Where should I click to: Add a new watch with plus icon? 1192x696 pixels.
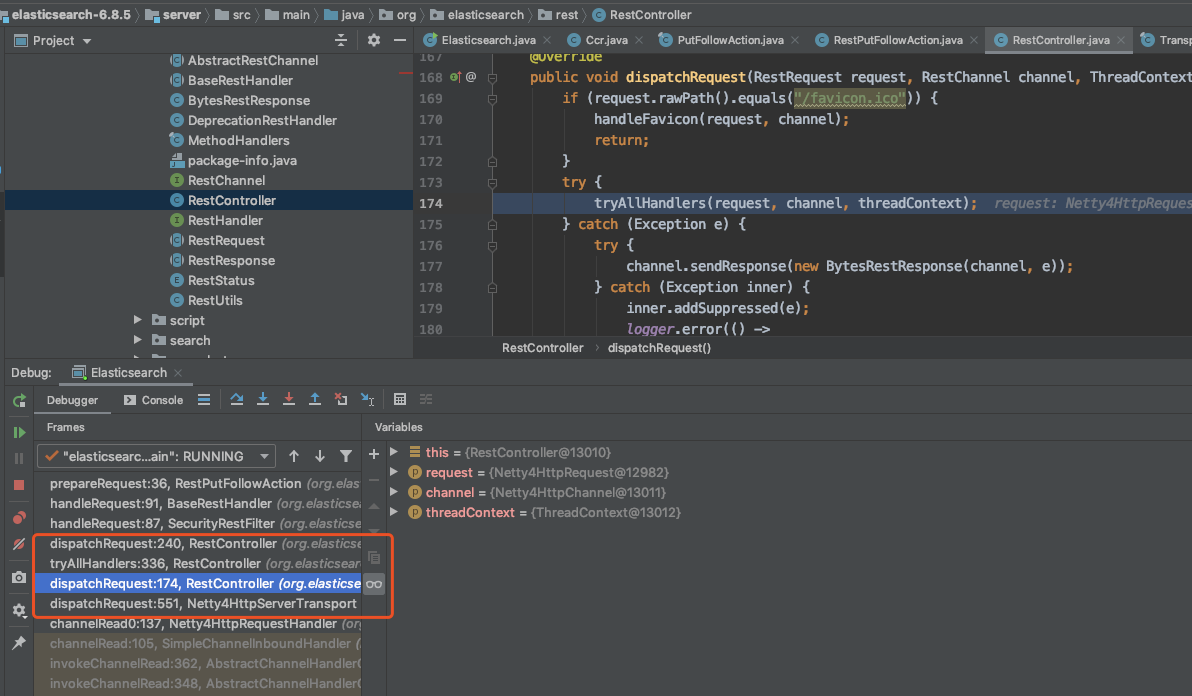click(x=373, y=454)
